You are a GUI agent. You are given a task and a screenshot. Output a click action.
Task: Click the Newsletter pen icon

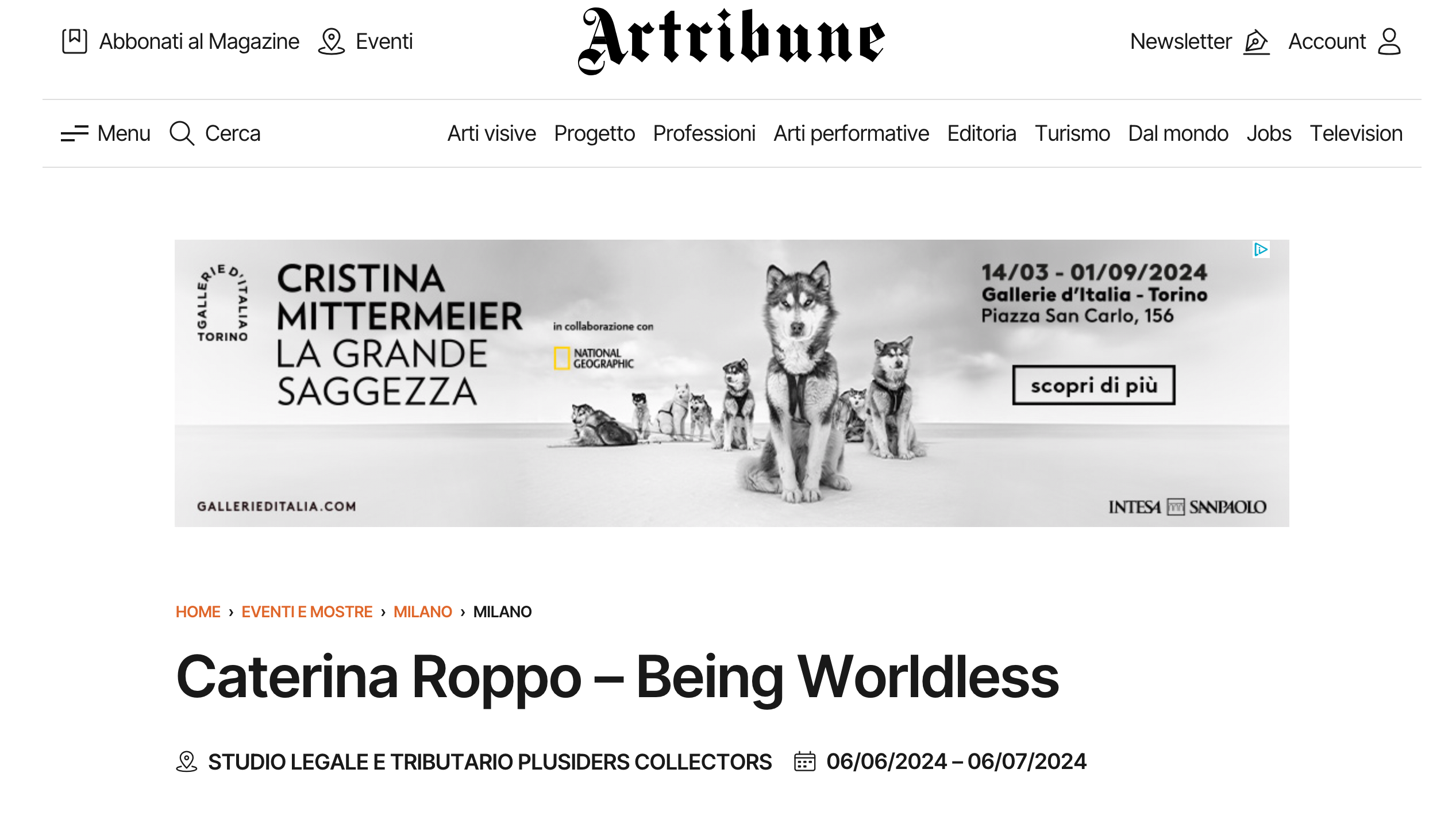1257,41
